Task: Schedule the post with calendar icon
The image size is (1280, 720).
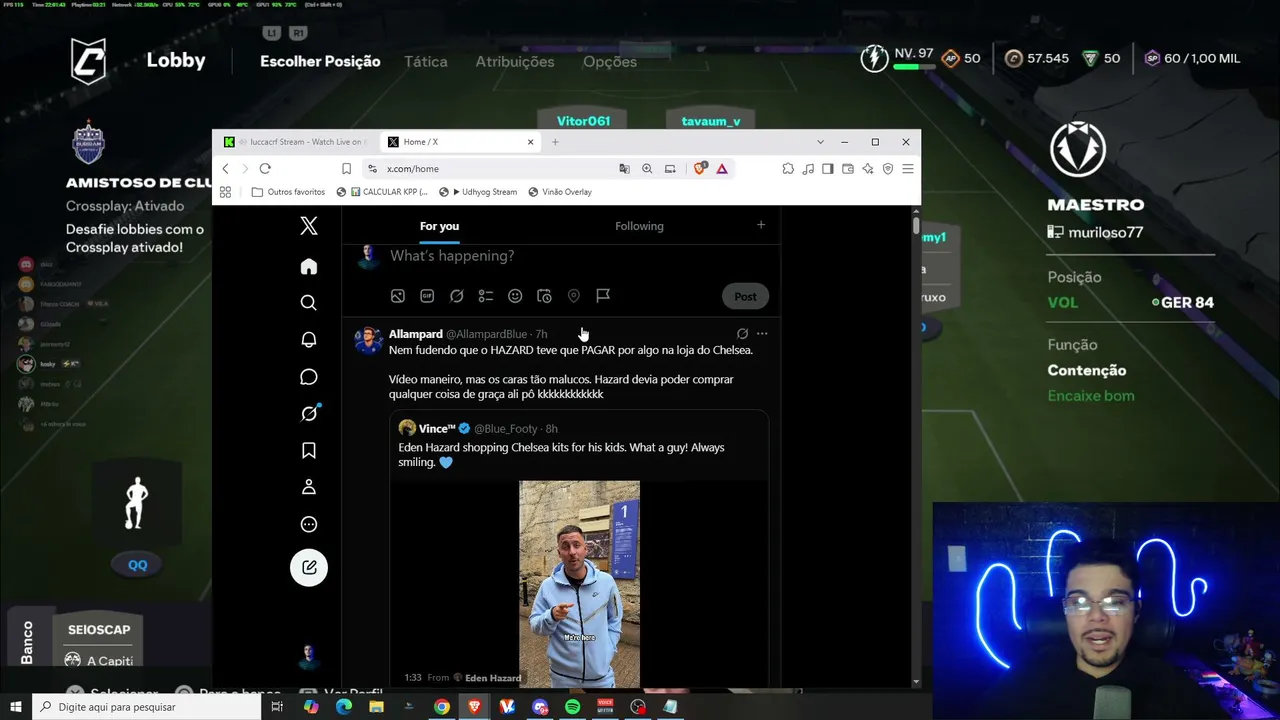Action: click(544, 296)
